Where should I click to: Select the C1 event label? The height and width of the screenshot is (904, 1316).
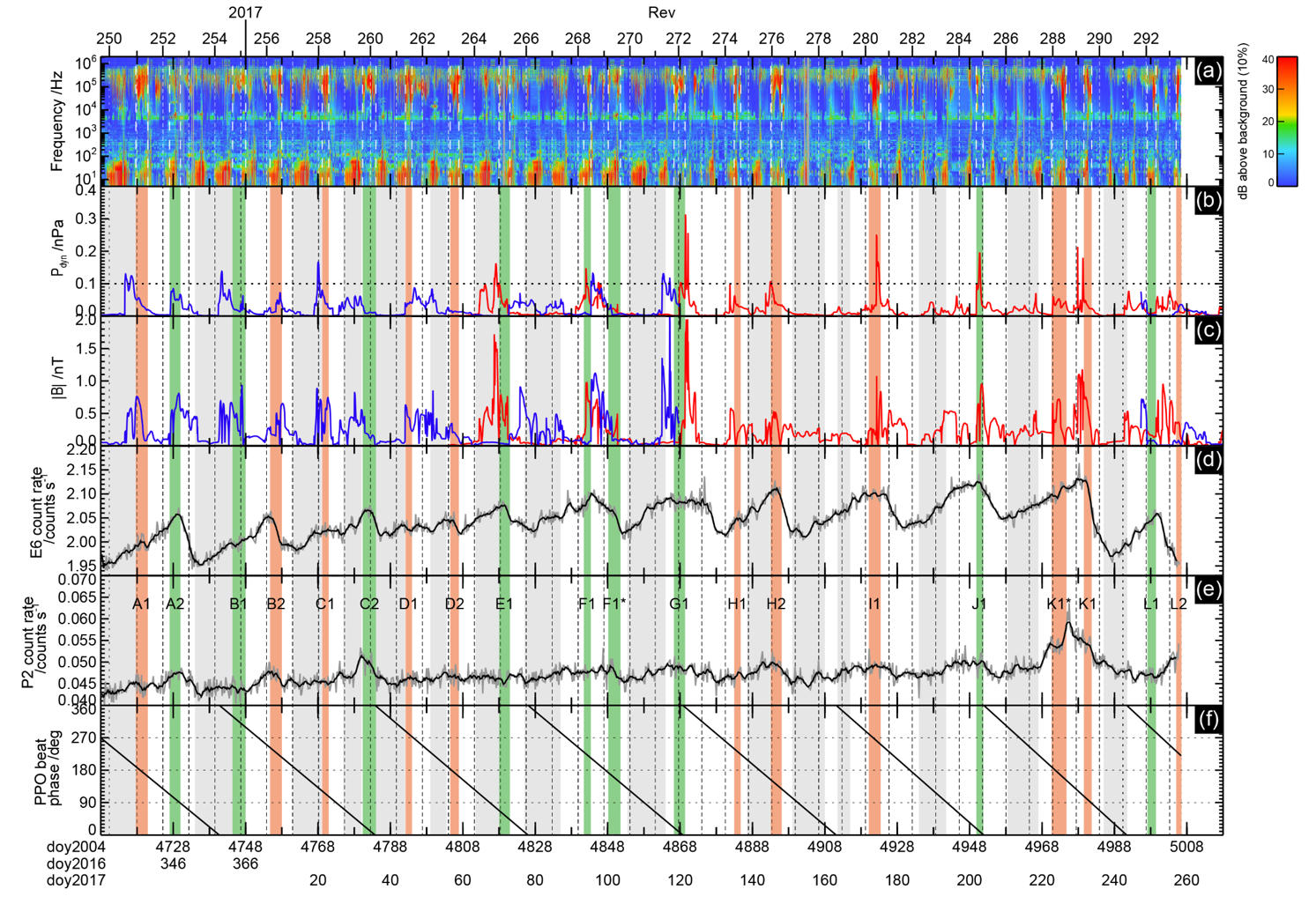(x=325, y=604)
